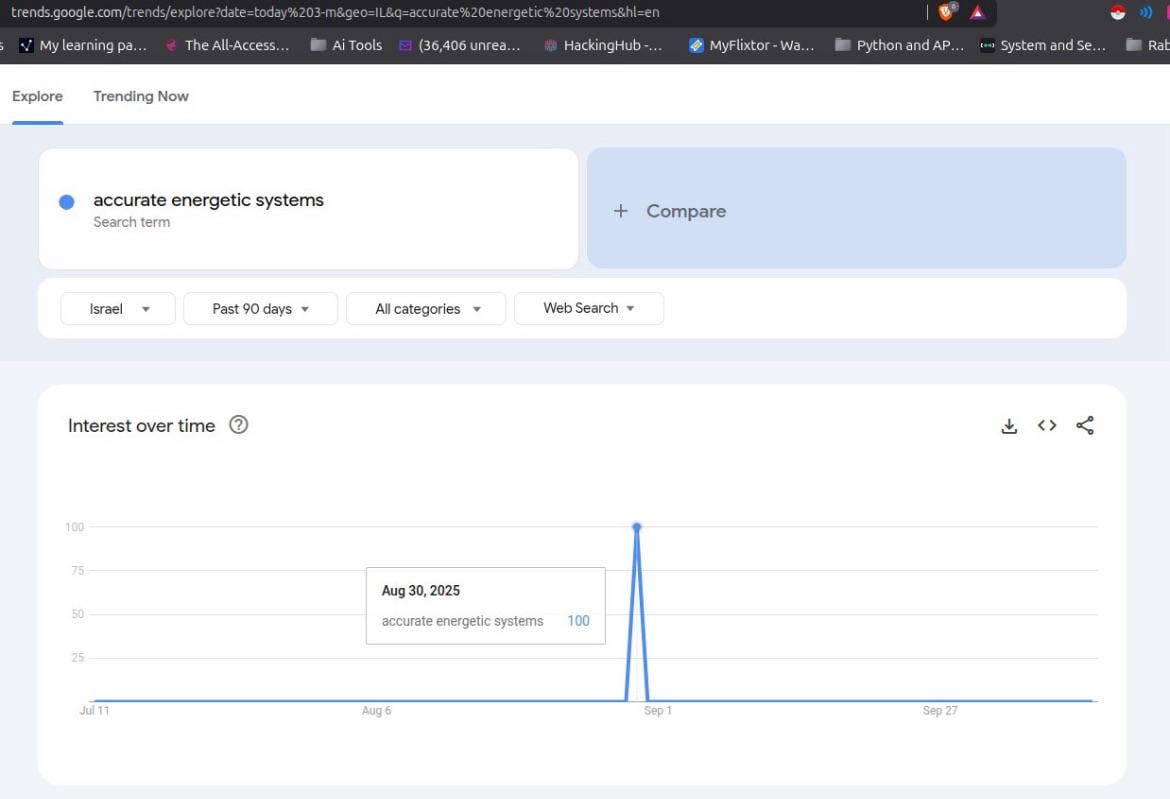
Task: Click the Pokeball extension icon
Action: click(x=1118, y=12)
